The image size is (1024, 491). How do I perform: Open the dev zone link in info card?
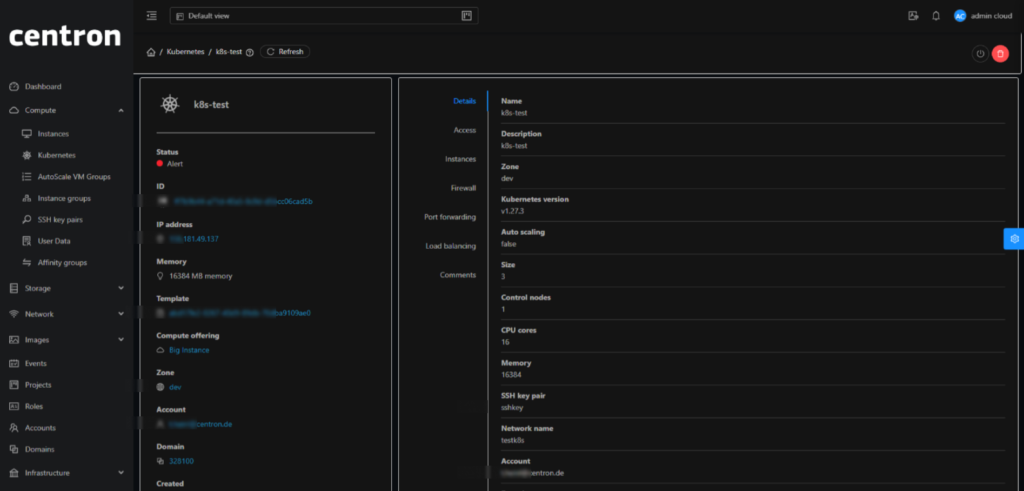click(175, 387)
